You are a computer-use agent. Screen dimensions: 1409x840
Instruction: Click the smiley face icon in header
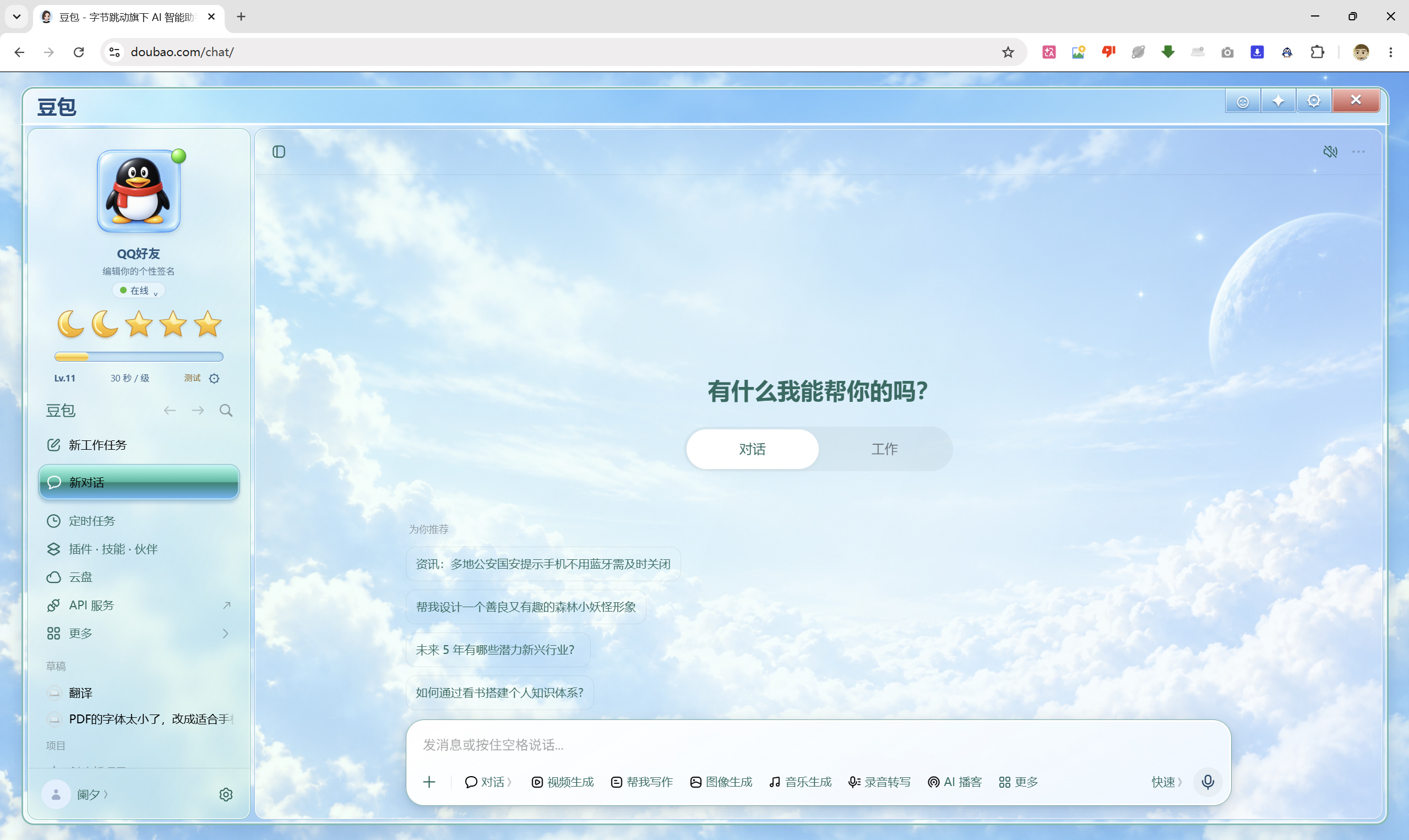[x=1243, y=101]
